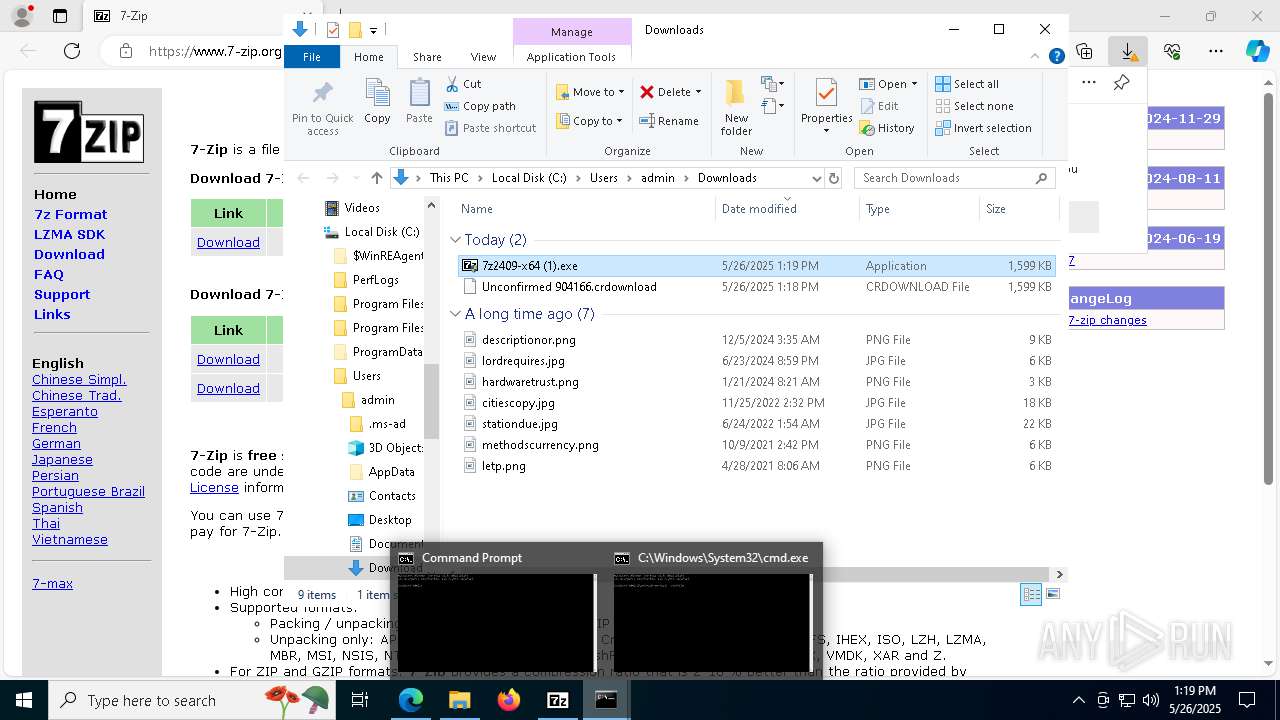Click the Windows Start button
Image resolution: width=1280 pixels, height=720 pixels.
coord(22,700)
